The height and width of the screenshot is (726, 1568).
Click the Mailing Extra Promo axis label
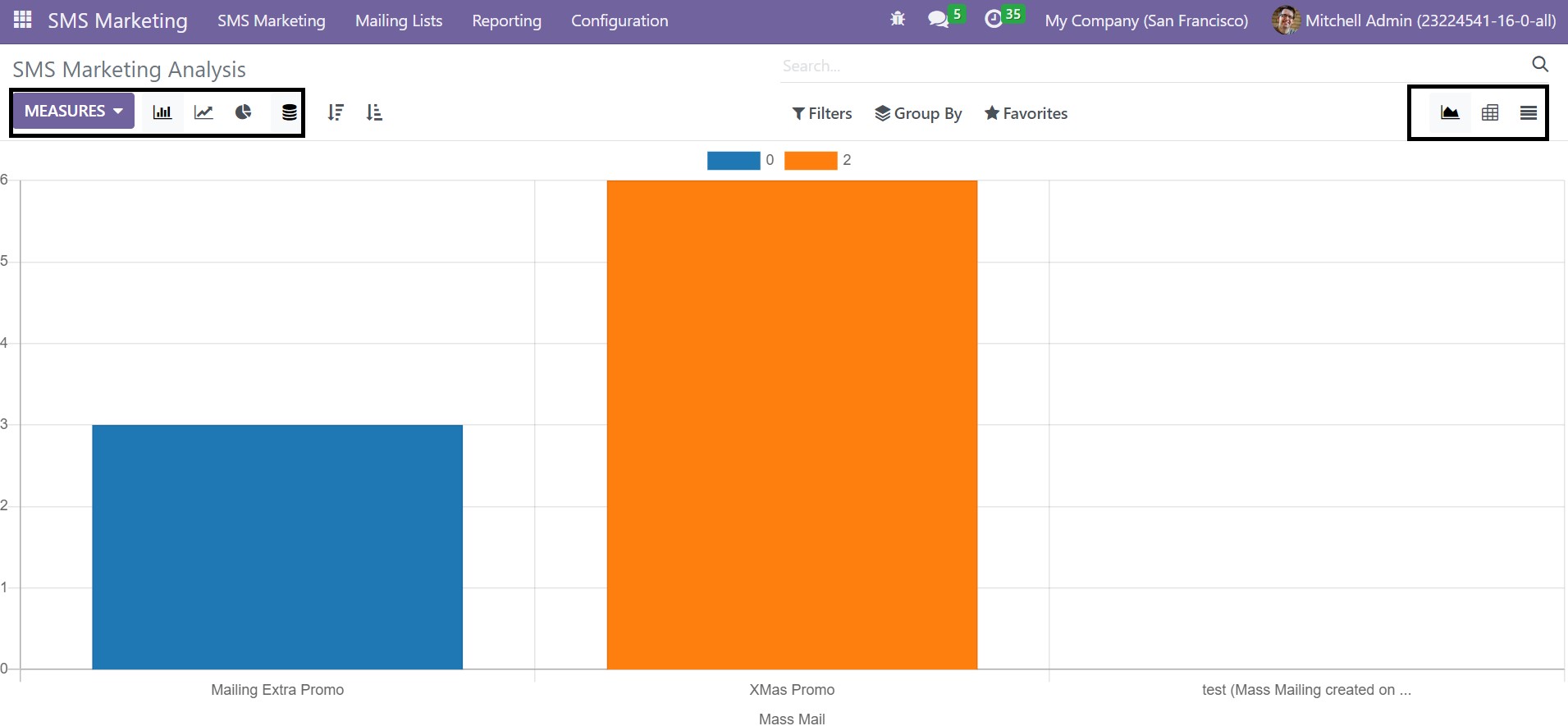[x=277, y=690]
